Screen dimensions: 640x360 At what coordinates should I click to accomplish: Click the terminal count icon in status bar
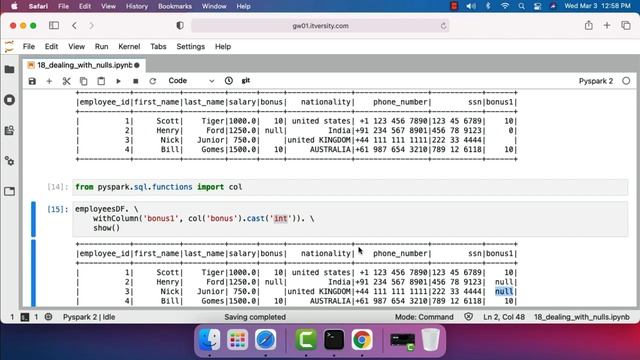point(25,317)
